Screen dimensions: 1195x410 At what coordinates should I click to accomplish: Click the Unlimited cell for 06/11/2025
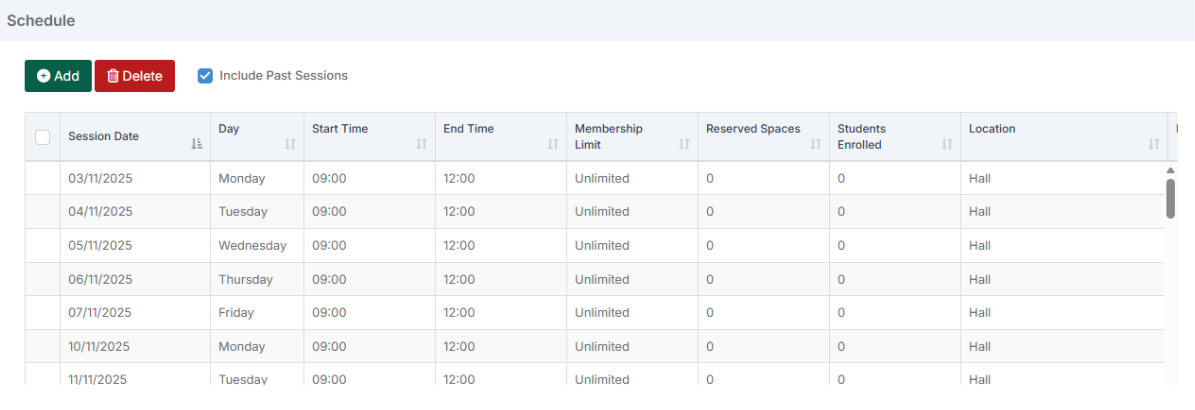(602, 279)
